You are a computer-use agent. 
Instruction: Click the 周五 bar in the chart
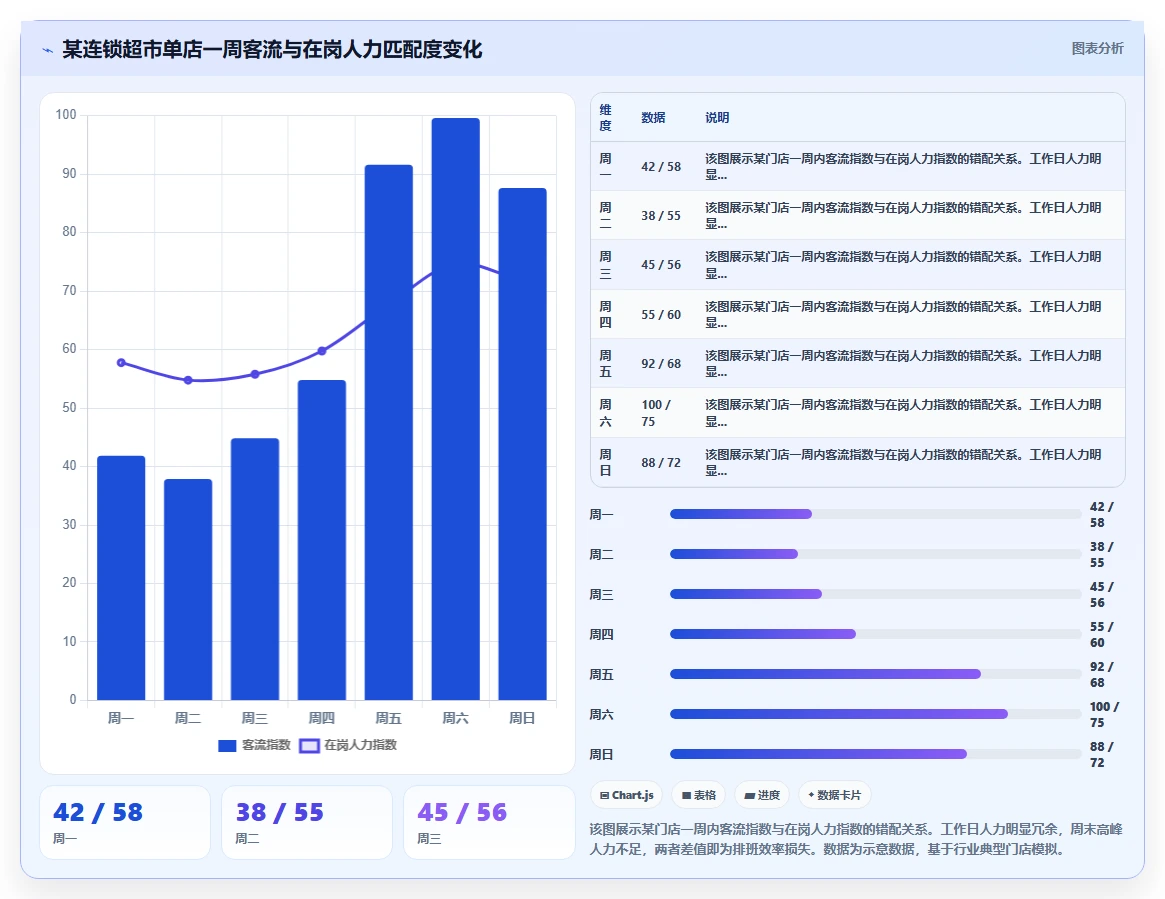pos(389,432)
